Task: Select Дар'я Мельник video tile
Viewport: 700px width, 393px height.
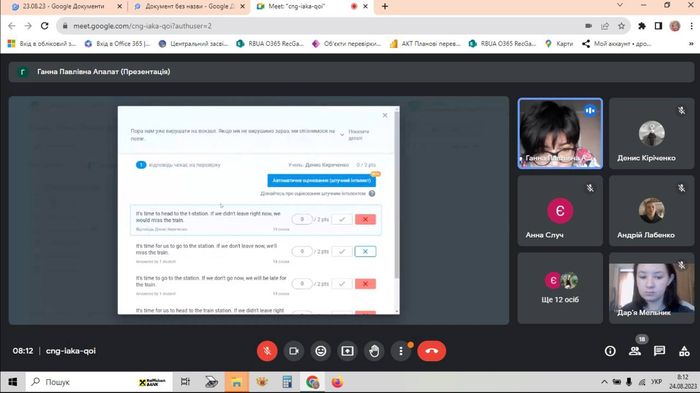Action: coord(651,288)
